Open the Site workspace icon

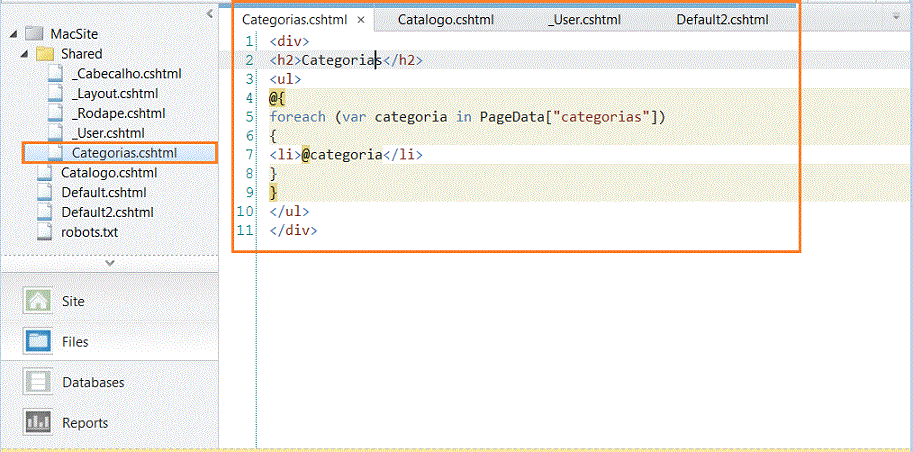click(x=38, y=301)
